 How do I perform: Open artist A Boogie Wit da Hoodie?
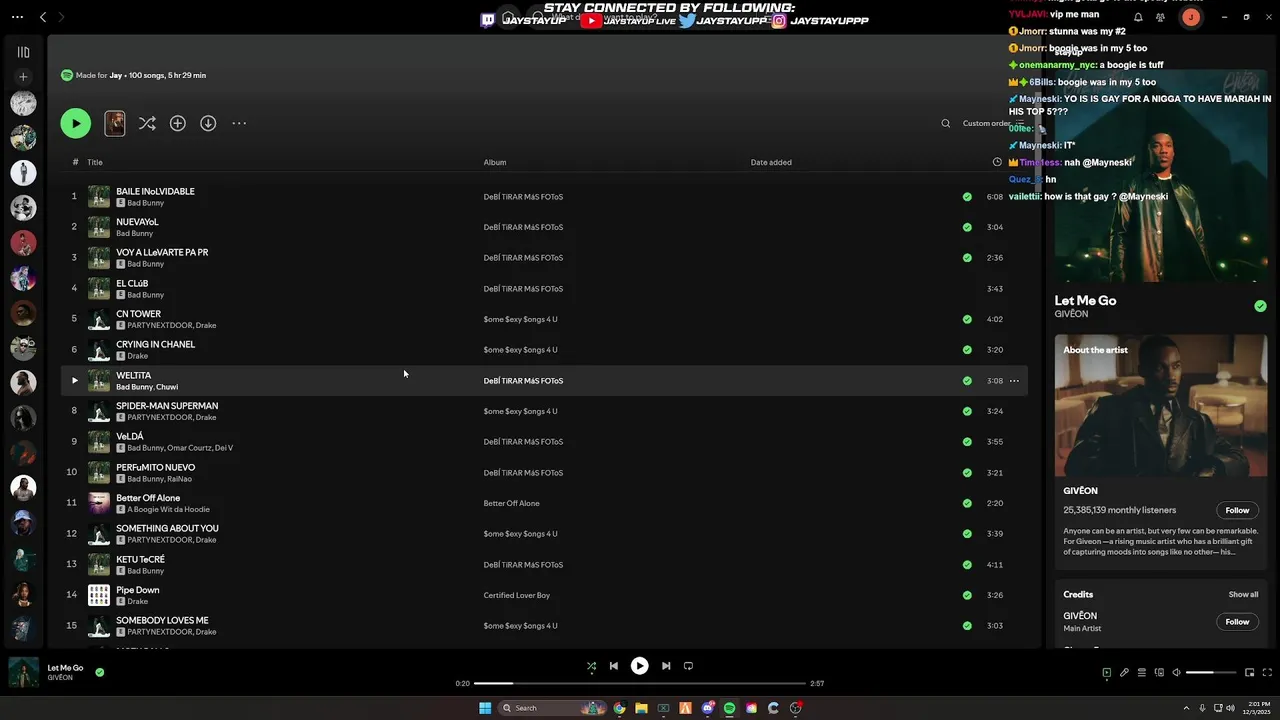tap(168, 510)
